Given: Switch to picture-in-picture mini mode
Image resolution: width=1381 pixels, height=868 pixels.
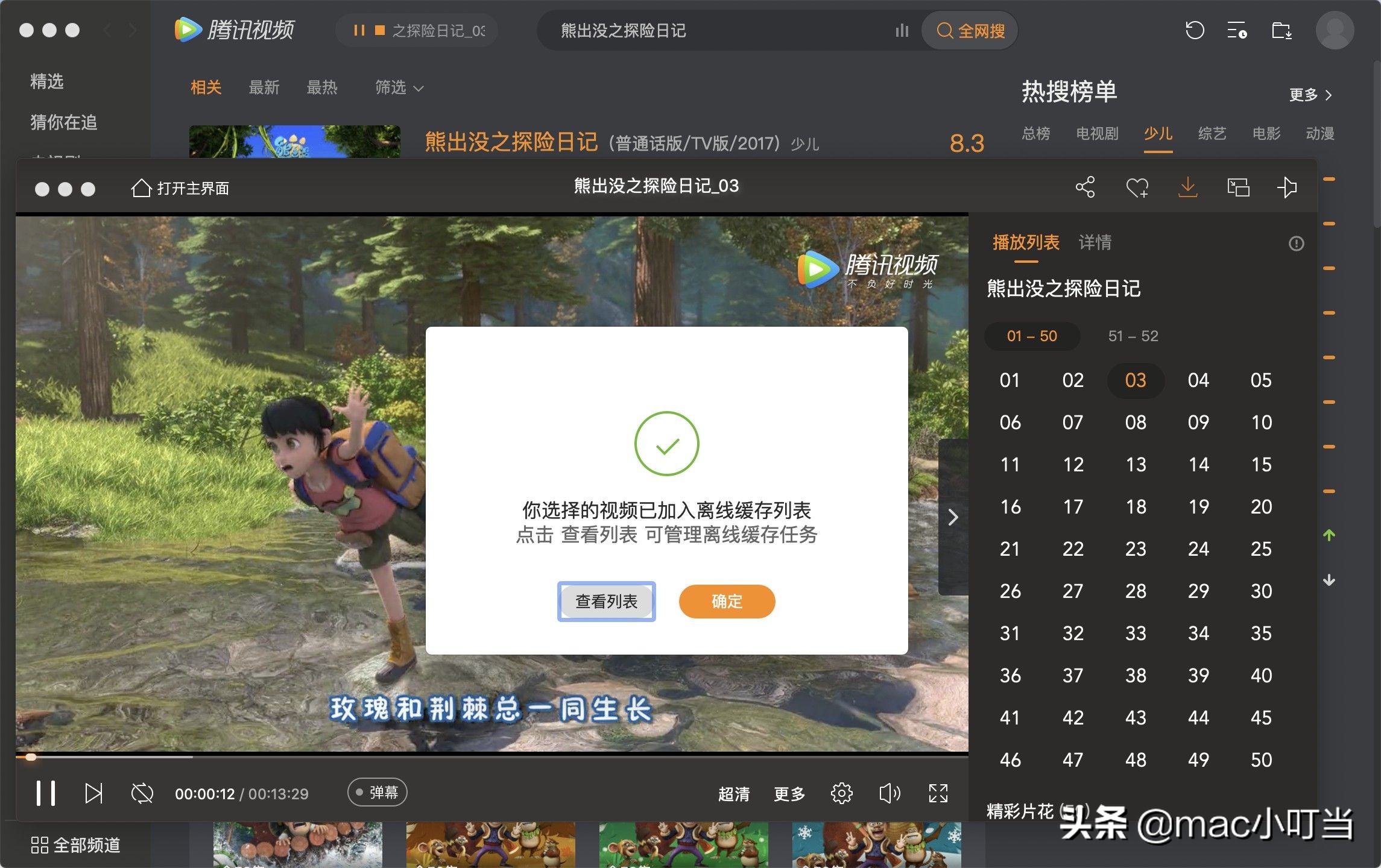Looking at the screenshot, I should point(1237,187).
